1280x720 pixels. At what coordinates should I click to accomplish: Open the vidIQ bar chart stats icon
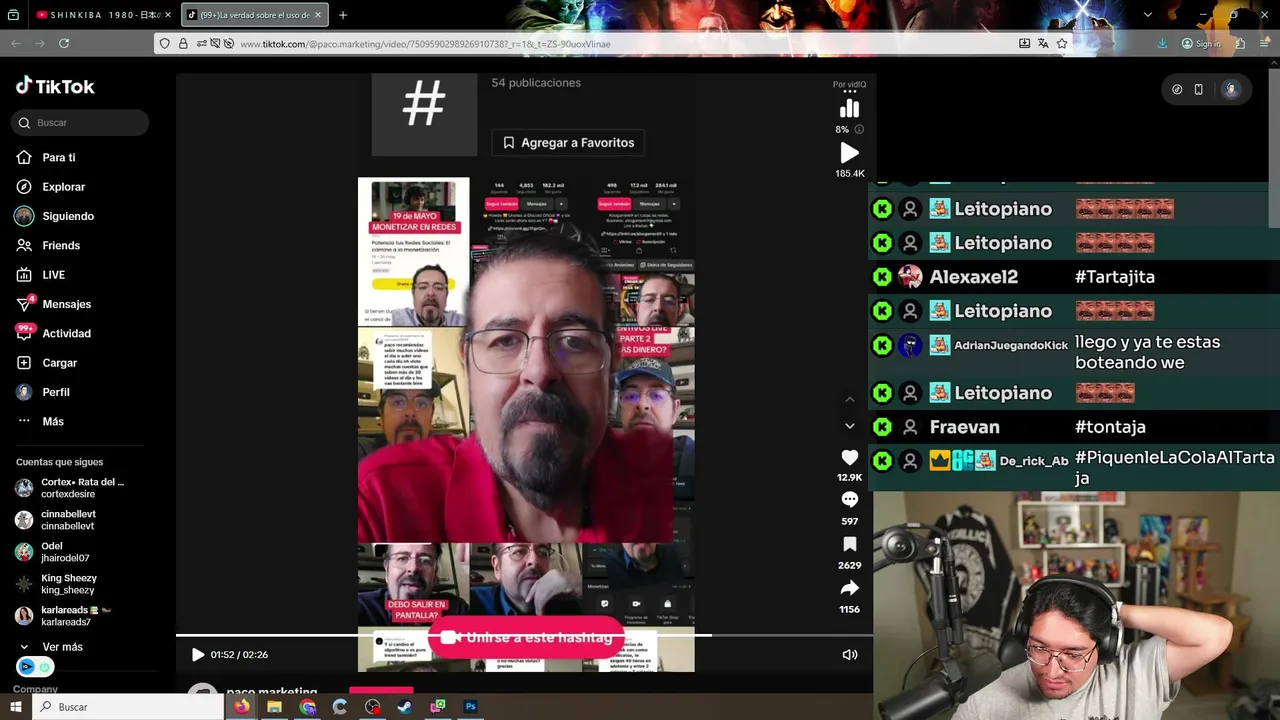(x=849, y=109)
